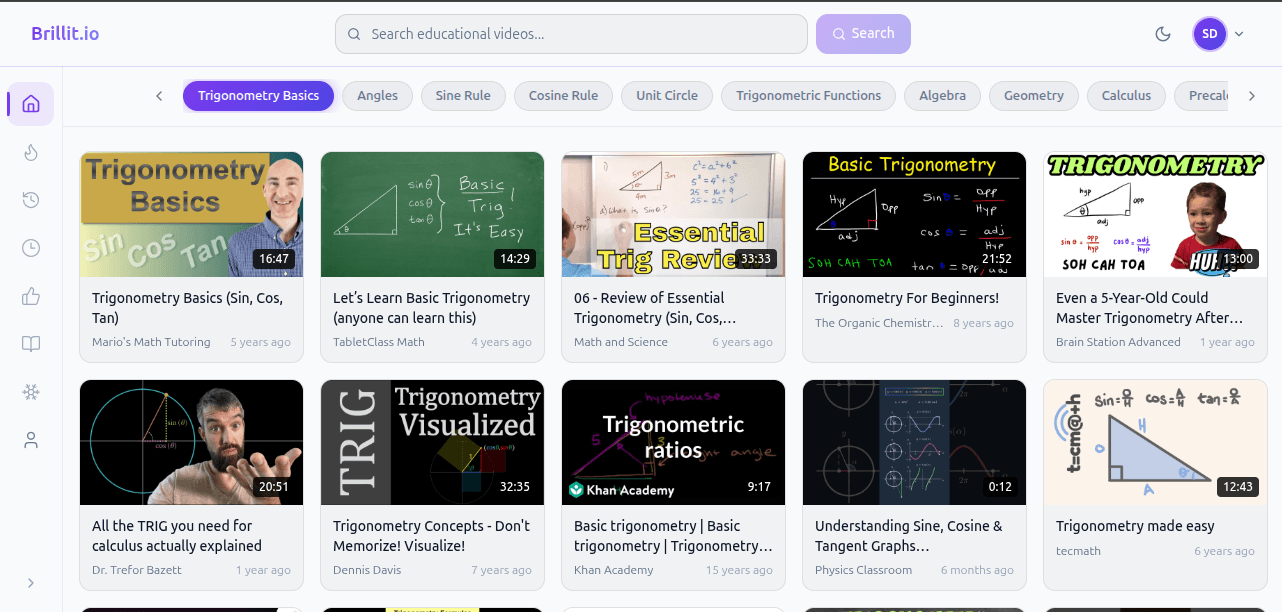Focus the Search educational videos field
The image size is (1282, 612).
[x=571, y=34]
